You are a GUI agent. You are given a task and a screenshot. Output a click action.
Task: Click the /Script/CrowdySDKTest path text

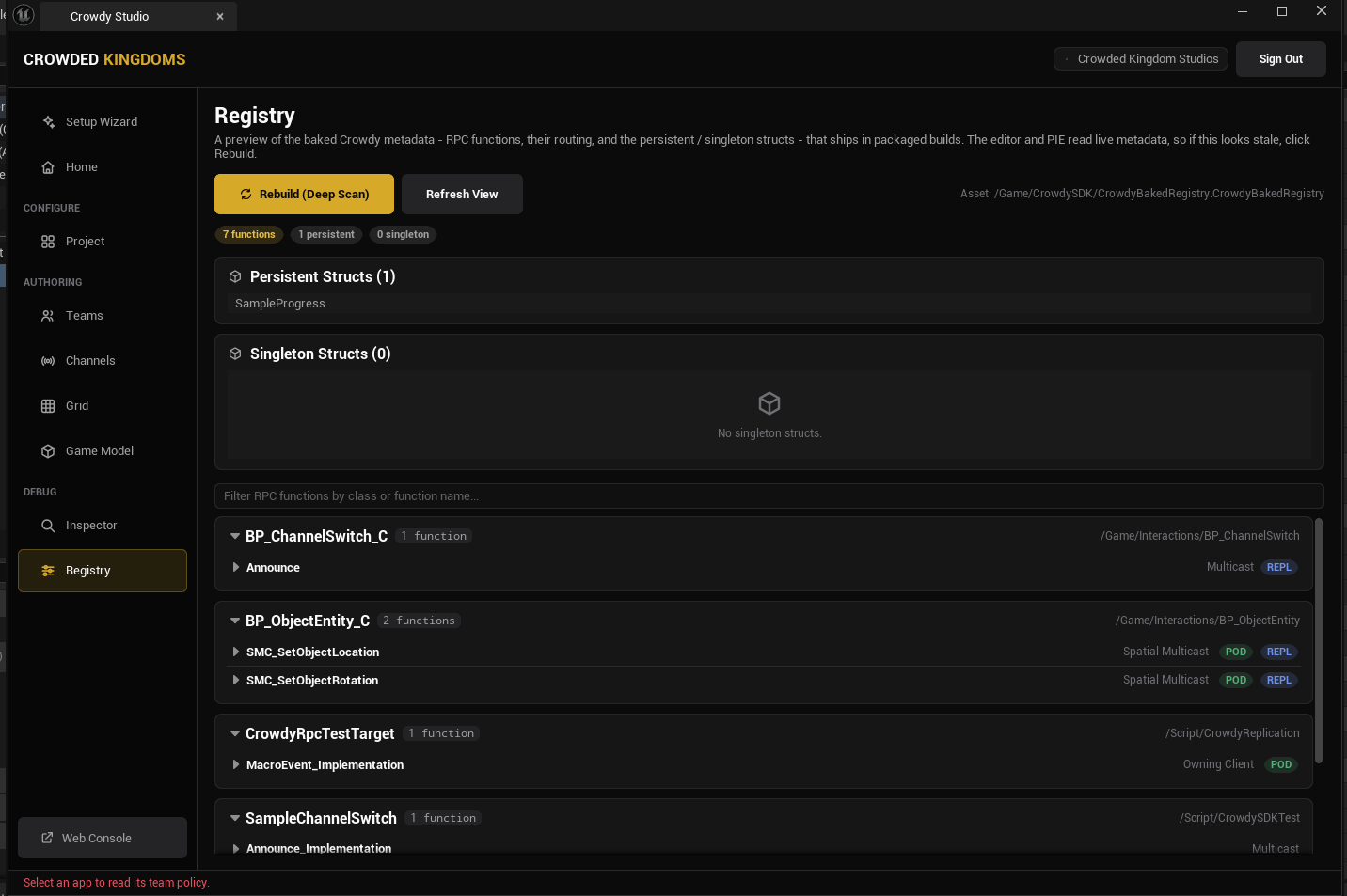pos(1240,818)
